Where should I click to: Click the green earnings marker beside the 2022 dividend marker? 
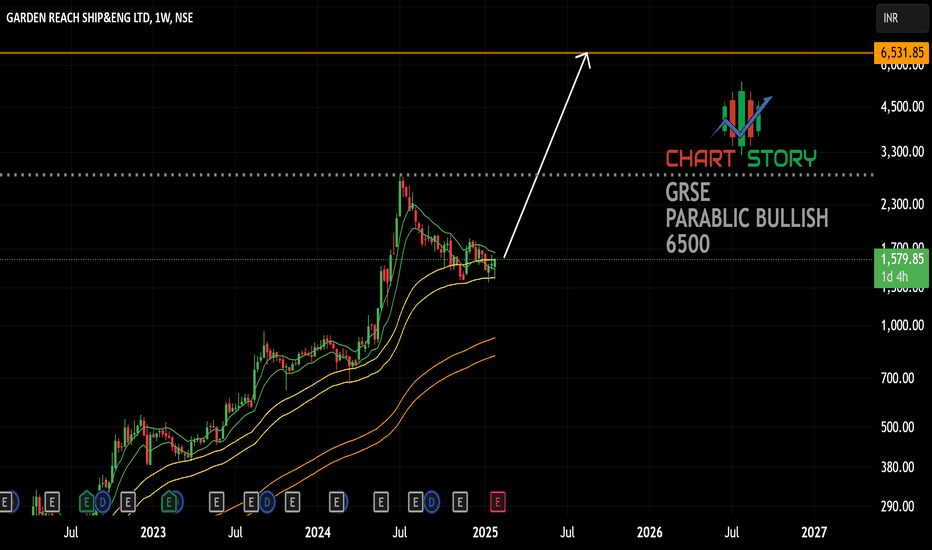pyautogui.click(x=87, y=502)
